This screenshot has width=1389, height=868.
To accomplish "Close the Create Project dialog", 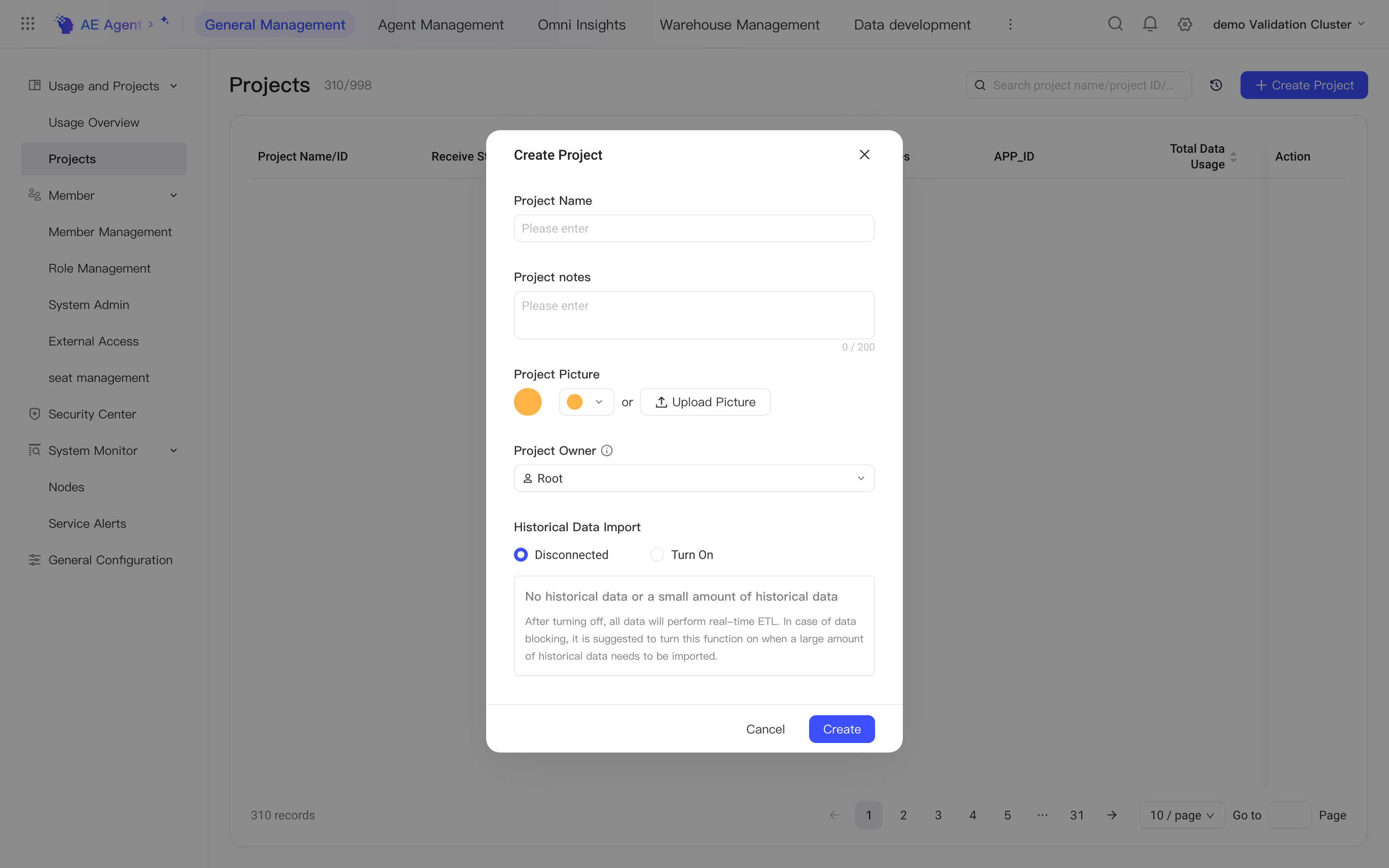I will [x=864, y=155].
